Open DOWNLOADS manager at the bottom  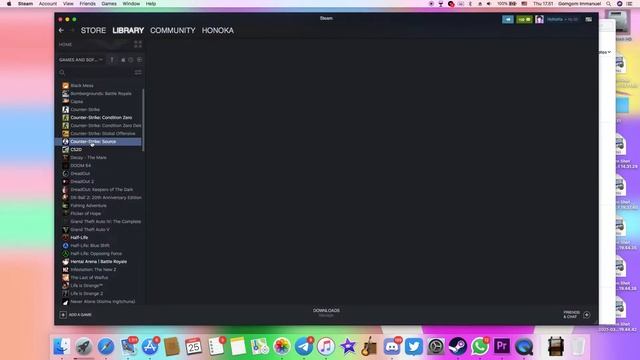(x=326, y=312)
